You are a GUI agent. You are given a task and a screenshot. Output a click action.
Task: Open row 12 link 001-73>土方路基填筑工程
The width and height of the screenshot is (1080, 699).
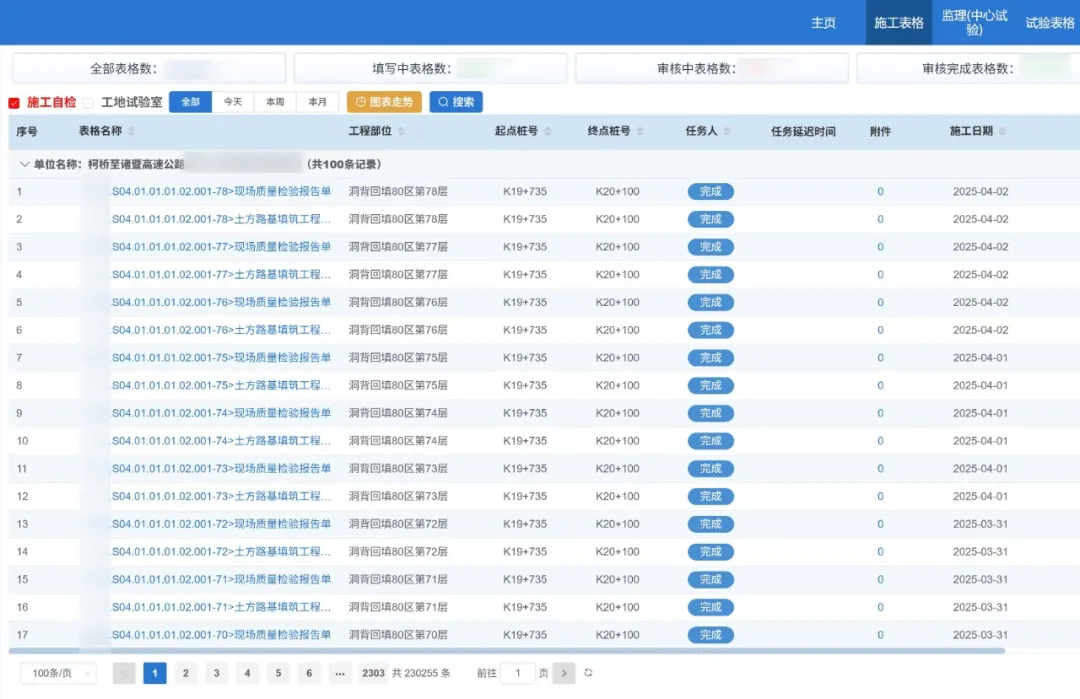click(x=221, y=496)
